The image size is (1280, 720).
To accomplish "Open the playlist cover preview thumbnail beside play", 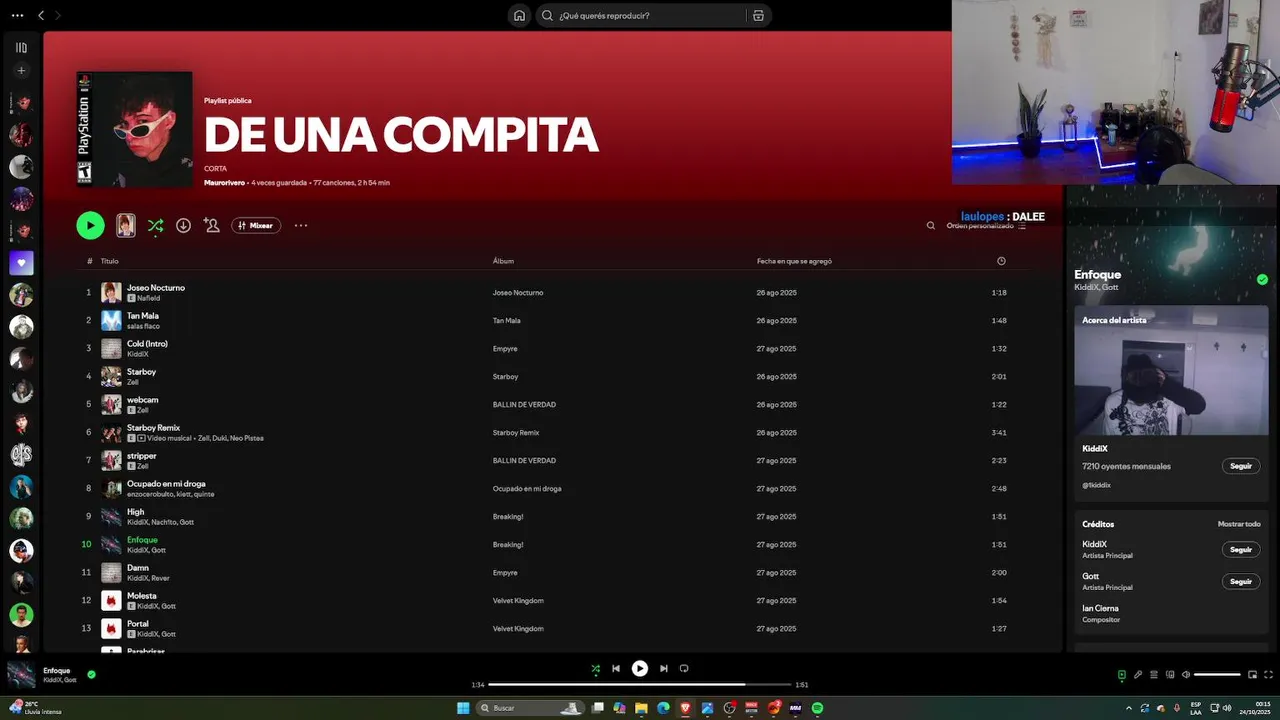I will (x=126, y=225).
